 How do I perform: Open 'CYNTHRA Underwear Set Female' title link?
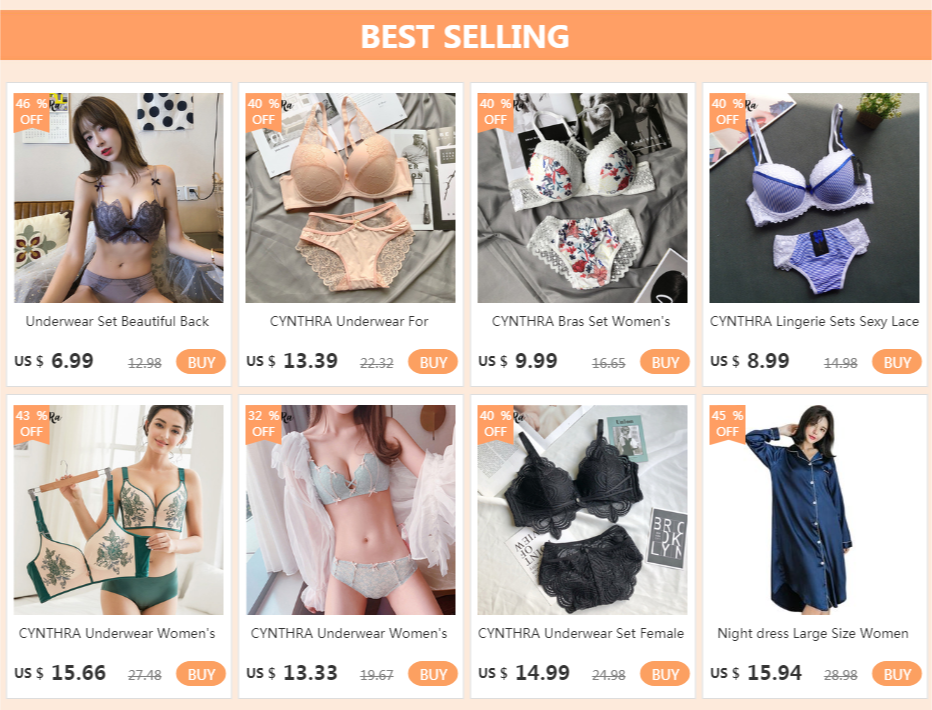point(581,633)
